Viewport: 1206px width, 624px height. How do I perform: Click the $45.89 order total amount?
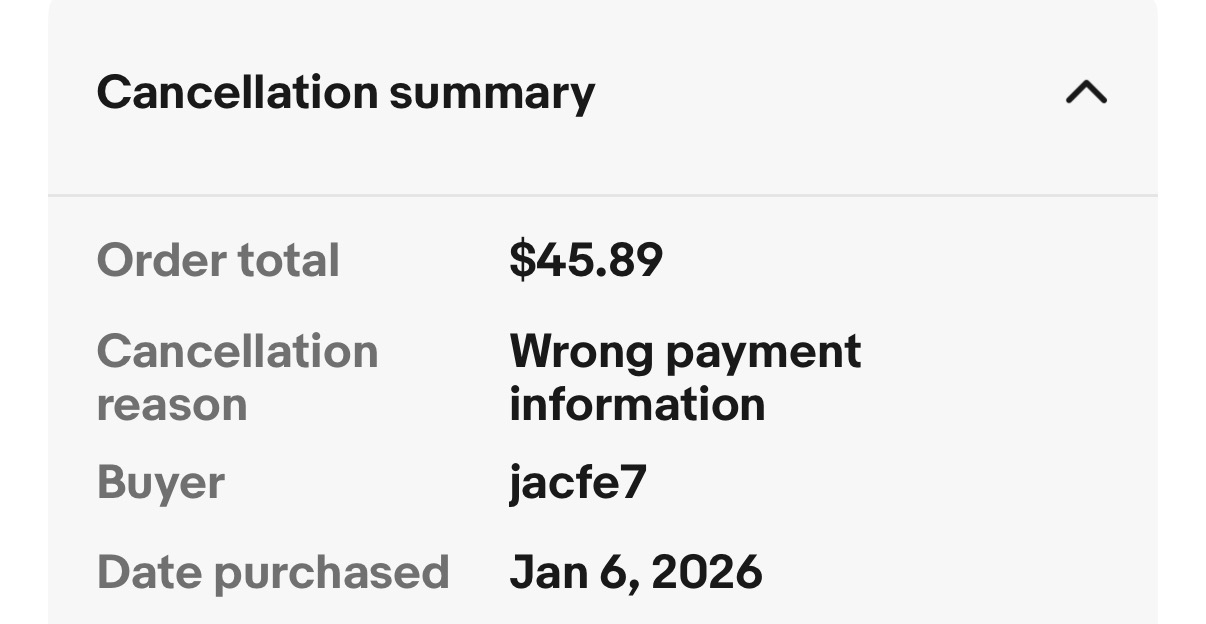coord(585,260)
